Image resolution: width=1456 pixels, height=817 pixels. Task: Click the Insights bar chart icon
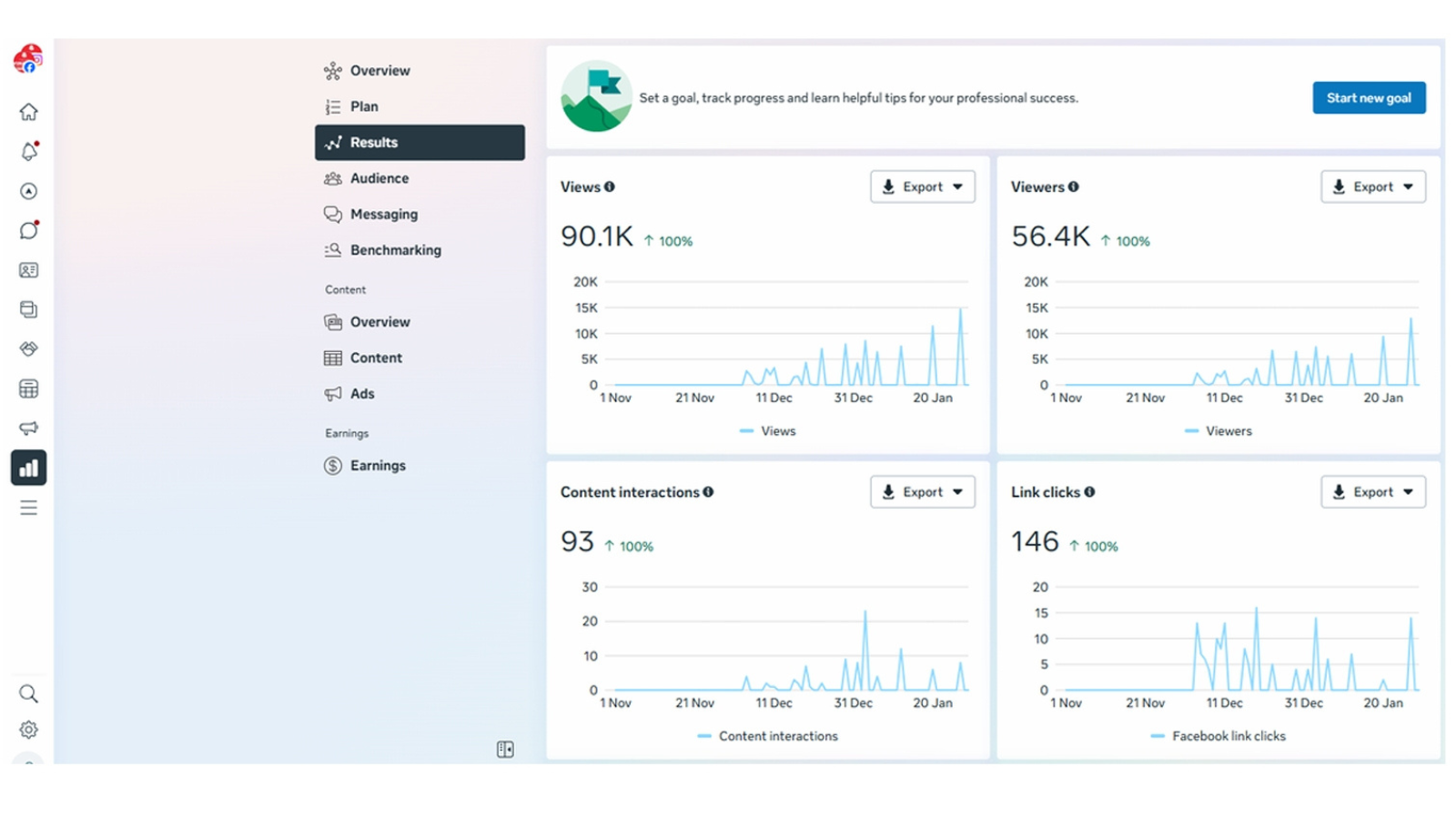coord(29,468)
